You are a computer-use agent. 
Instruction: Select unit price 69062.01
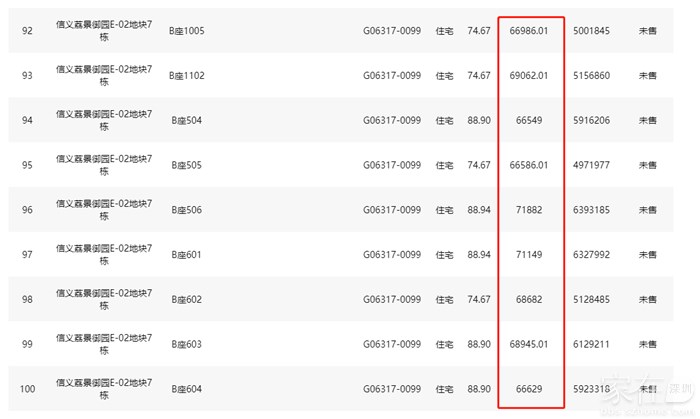point(530,76)
